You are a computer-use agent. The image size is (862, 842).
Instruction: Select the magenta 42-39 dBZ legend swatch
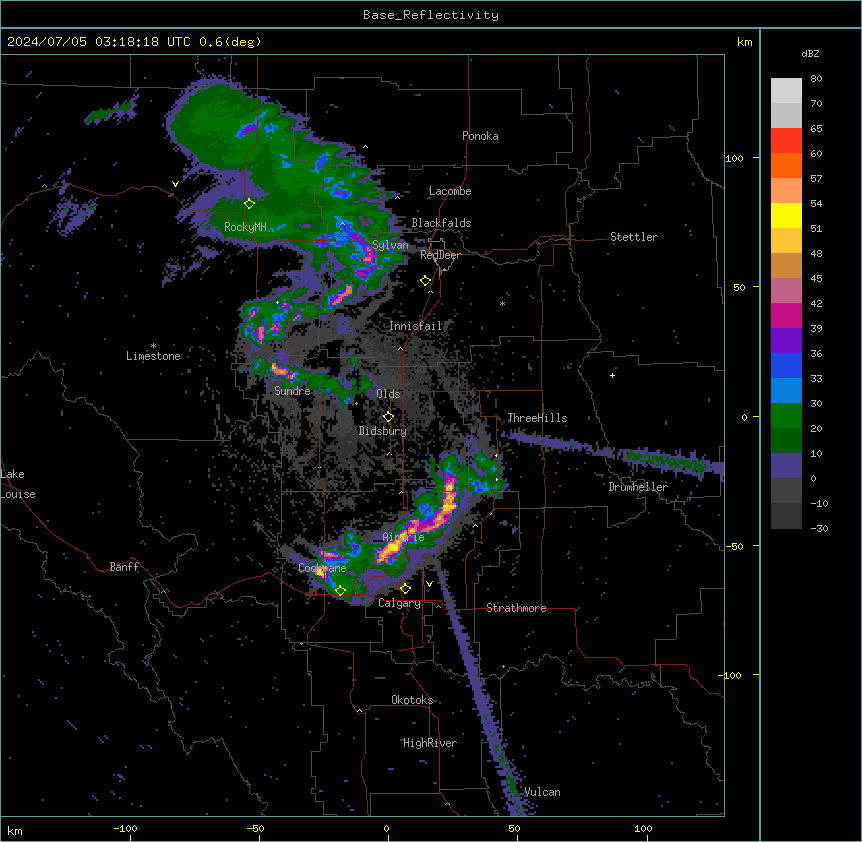786,315
